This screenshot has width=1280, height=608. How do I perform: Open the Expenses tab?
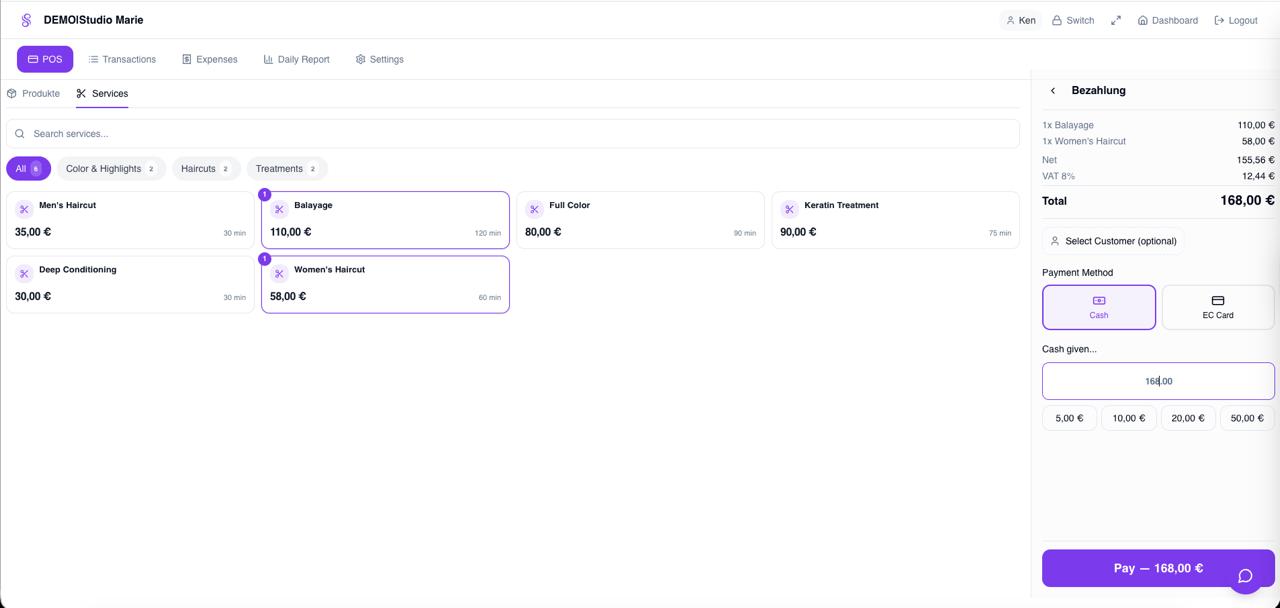210,59
